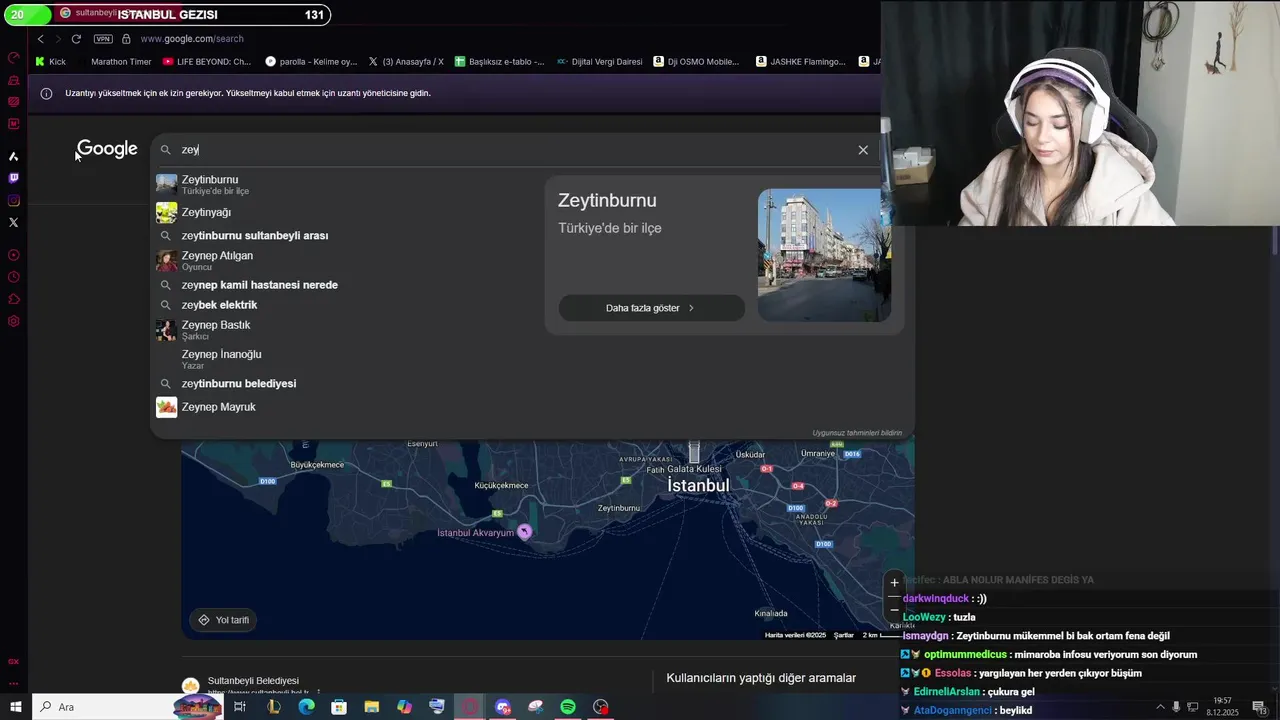Switch to Opera GX in taskbar
Screen dimensions: 1280x720
point(470,707)
